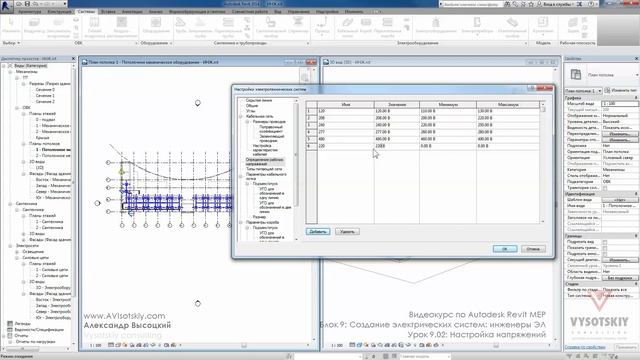Toggle the Показать границы checkbox in Properties

pyautogui.click(x=605, y=248)
